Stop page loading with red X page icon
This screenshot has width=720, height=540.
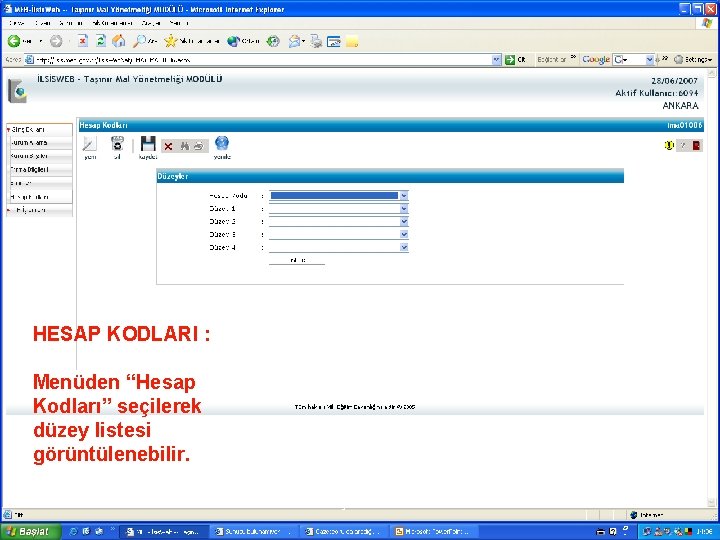coord(83,41)
